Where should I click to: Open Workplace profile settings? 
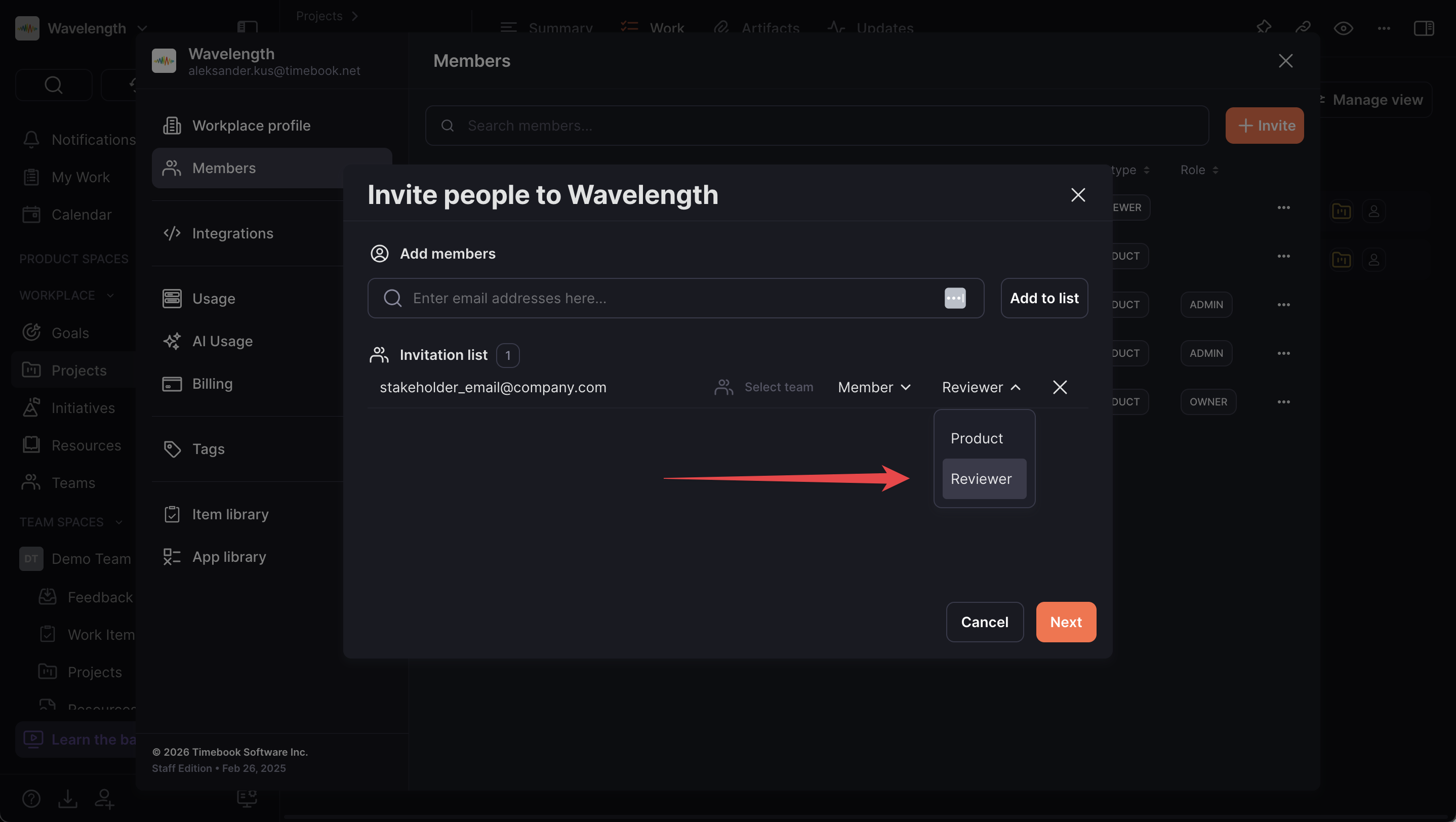coord(251,126)
